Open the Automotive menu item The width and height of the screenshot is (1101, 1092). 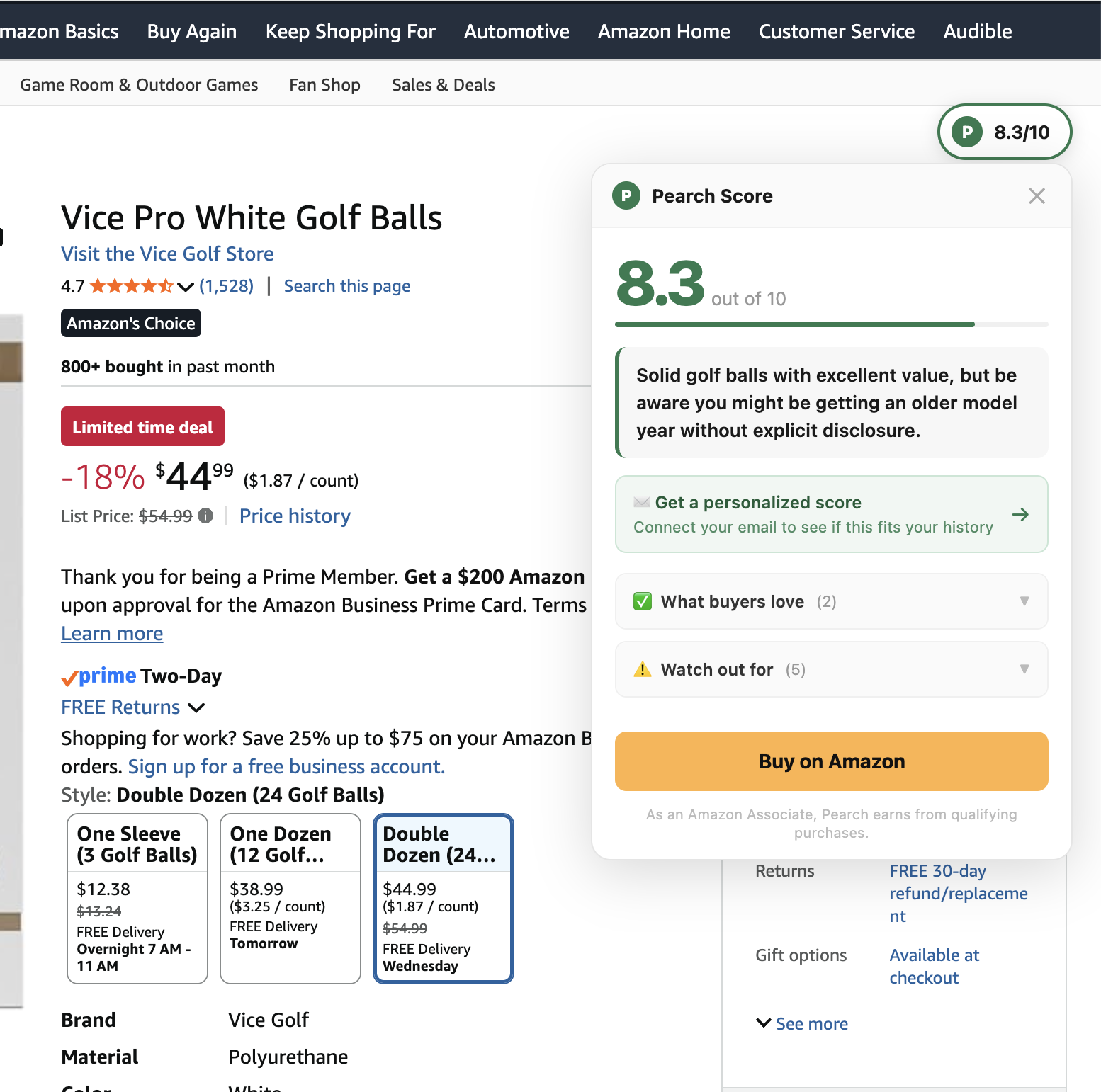[x=516, y=32]
